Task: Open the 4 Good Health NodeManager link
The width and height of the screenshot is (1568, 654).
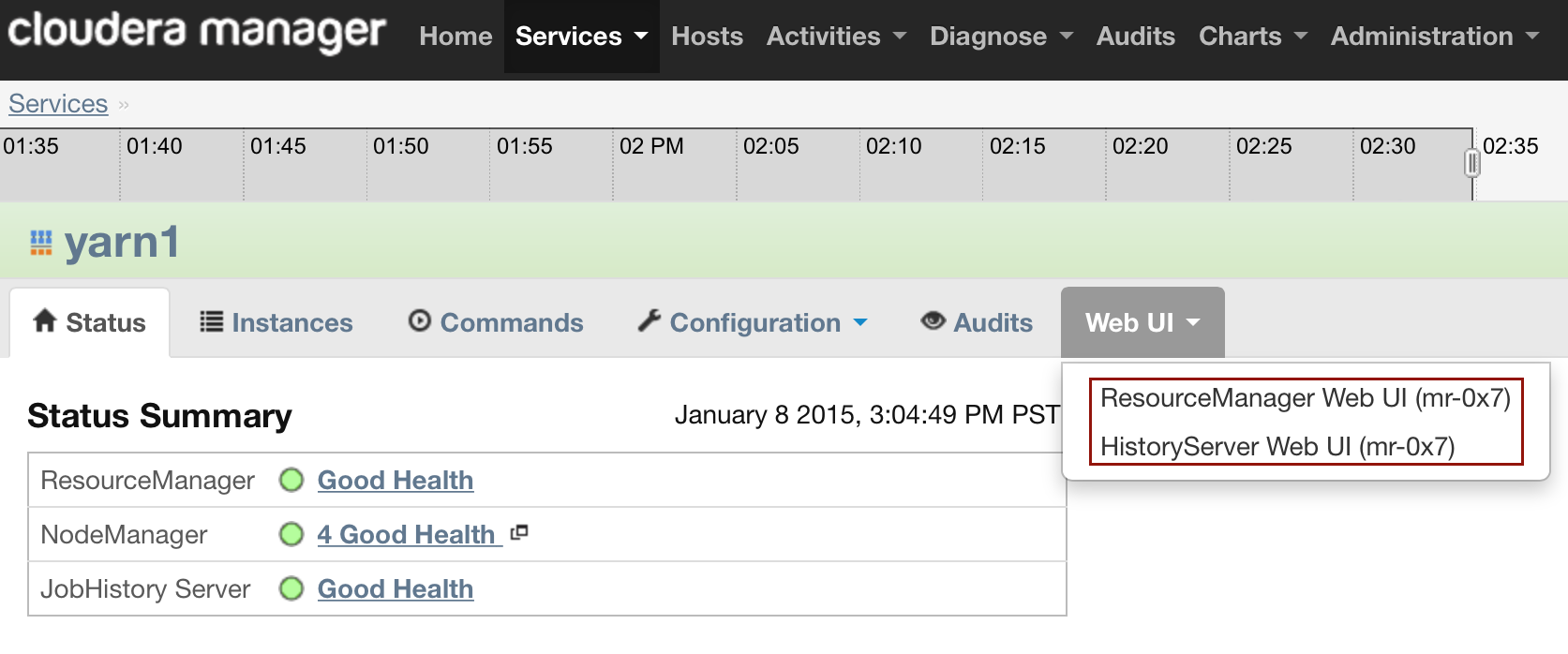Action: (406, 535)
